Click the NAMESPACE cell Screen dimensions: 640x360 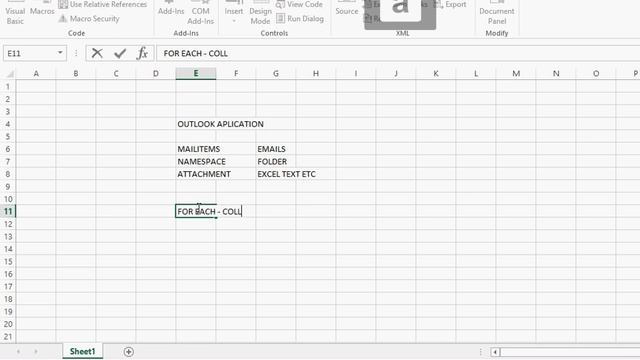tap(196, 162)
